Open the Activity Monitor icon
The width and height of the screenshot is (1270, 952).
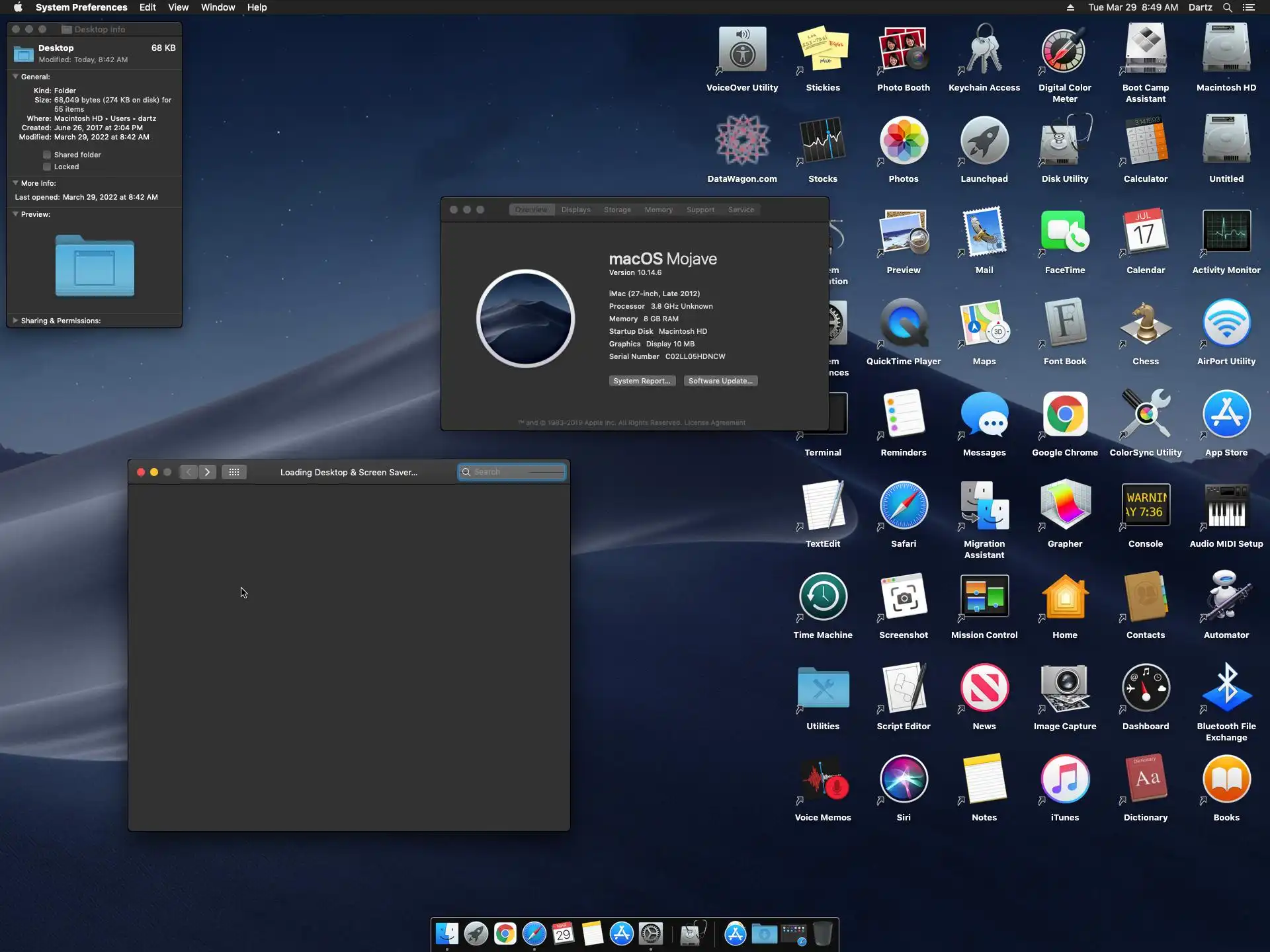click(1226, 232)
